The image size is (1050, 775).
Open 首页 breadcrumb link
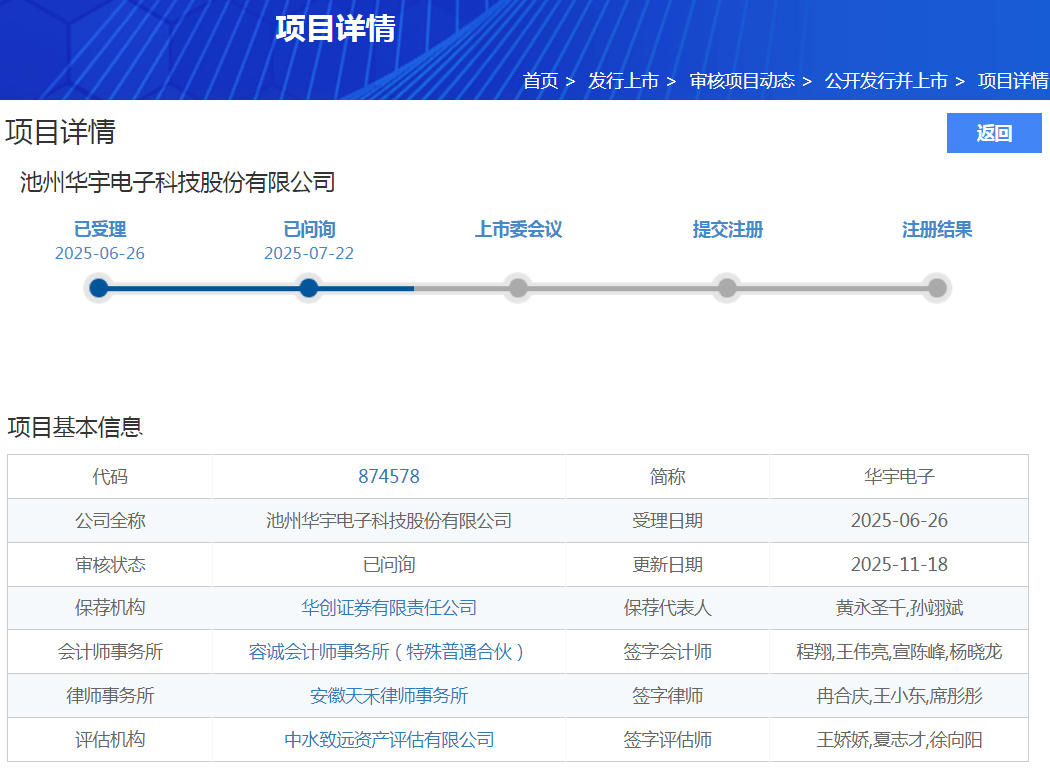(x=540, y=81)
